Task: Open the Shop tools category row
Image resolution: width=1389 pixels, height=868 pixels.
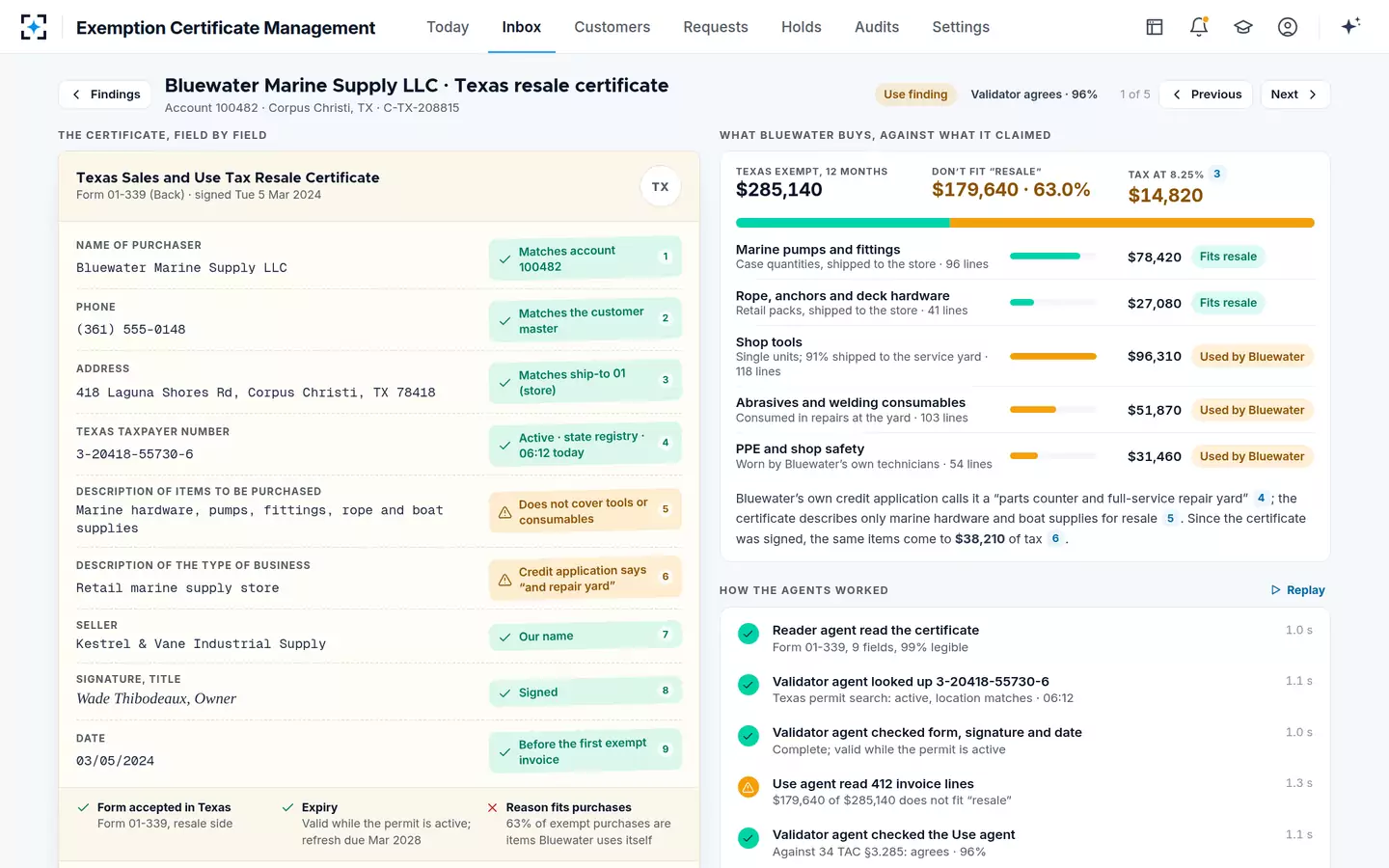Action: [x=1024, y=357]
